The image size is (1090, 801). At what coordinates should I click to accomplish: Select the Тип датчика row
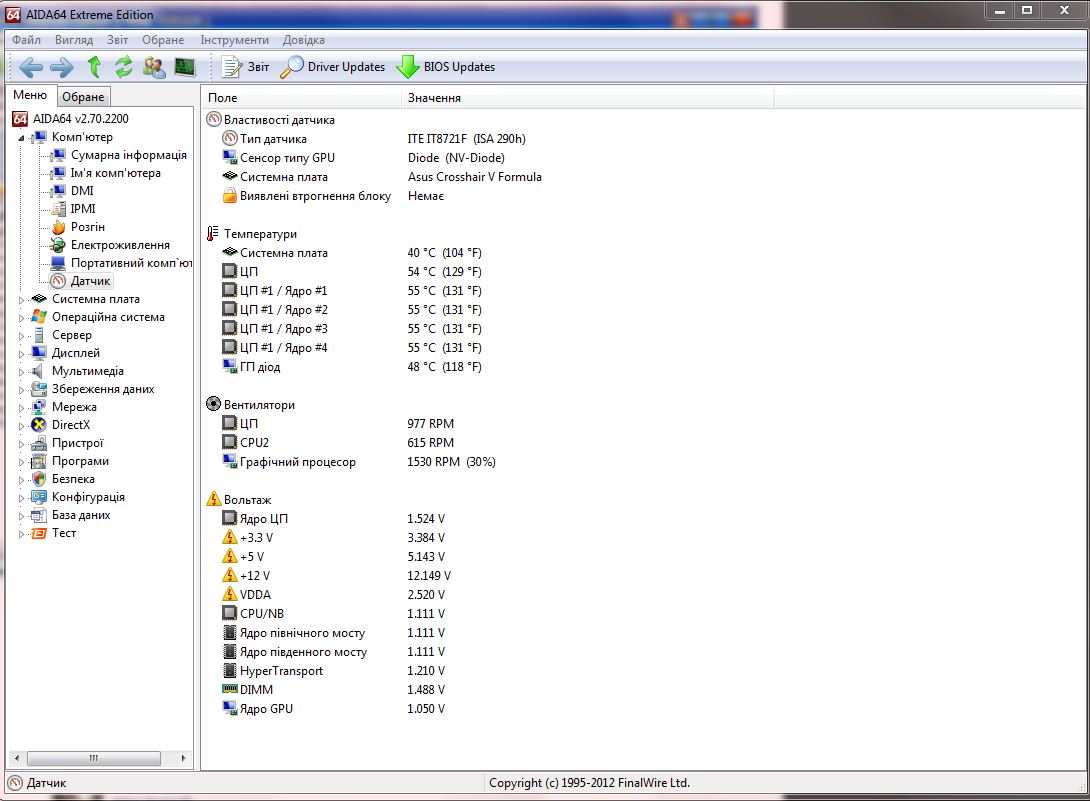(x=374, y=139)
